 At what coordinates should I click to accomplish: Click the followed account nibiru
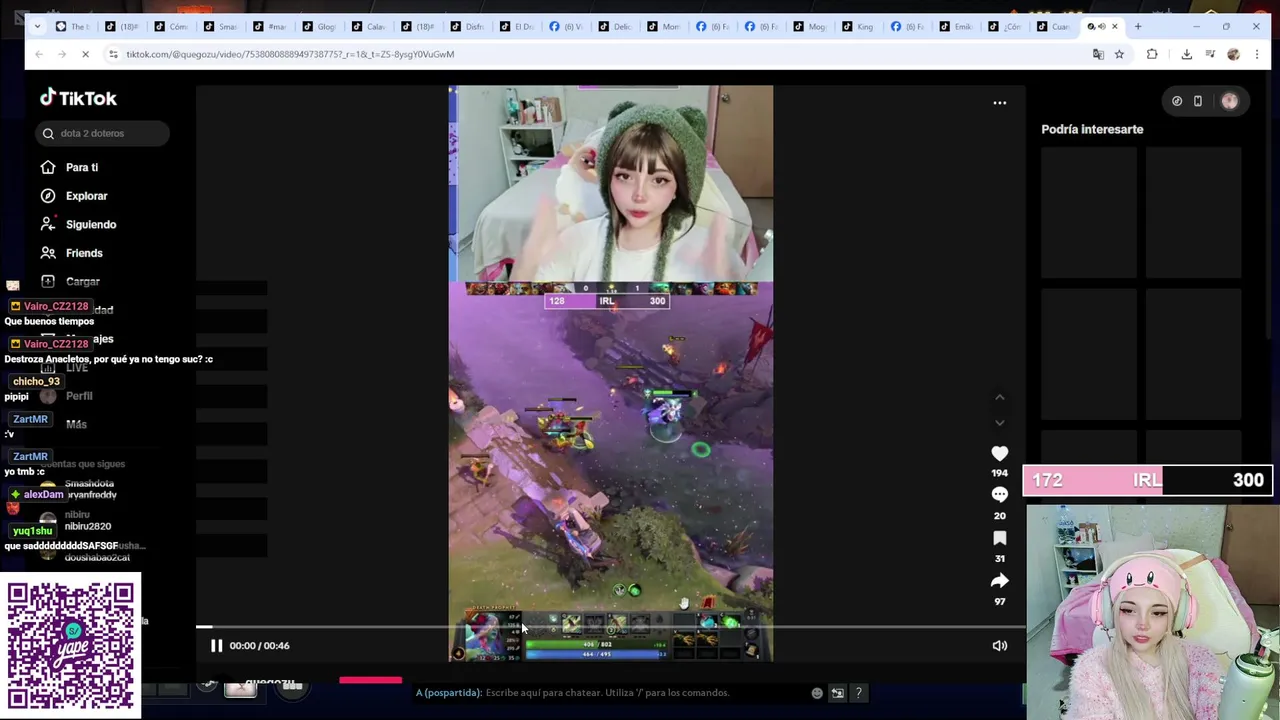click(x=77, y=515)
